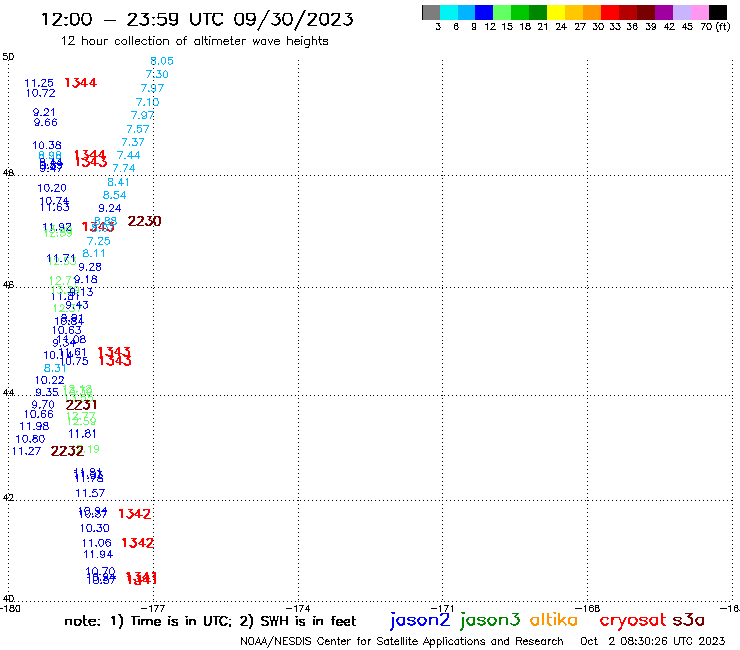This screenshot has height=650, width=740.
Task: Click the wave height value '8.41'
Action: point(118,182)
